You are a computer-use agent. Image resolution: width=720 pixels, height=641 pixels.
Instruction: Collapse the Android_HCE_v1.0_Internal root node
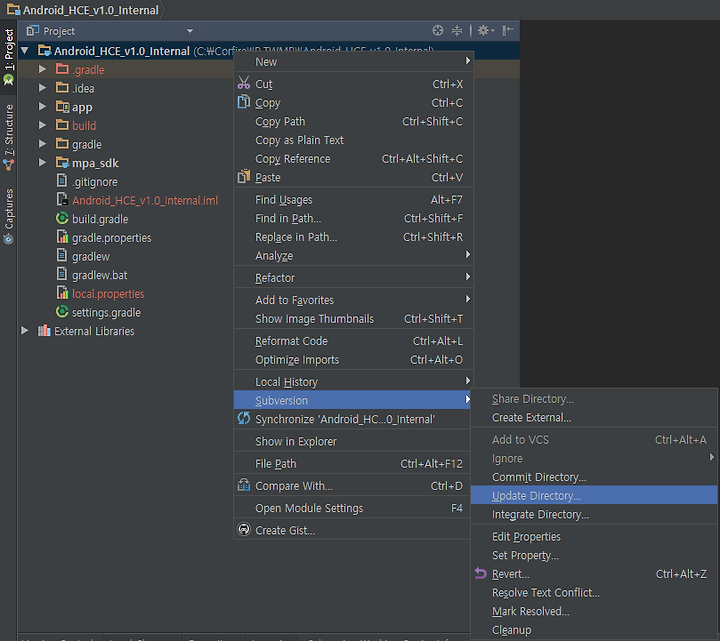tap(25, 50)
